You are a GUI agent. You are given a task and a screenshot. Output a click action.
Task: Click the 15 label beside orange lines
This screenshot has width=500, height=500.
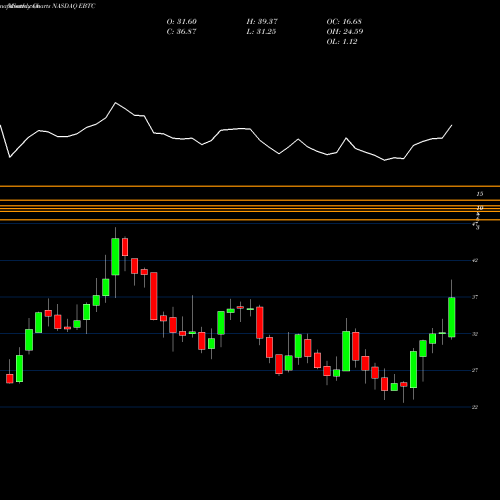(480, 194)
